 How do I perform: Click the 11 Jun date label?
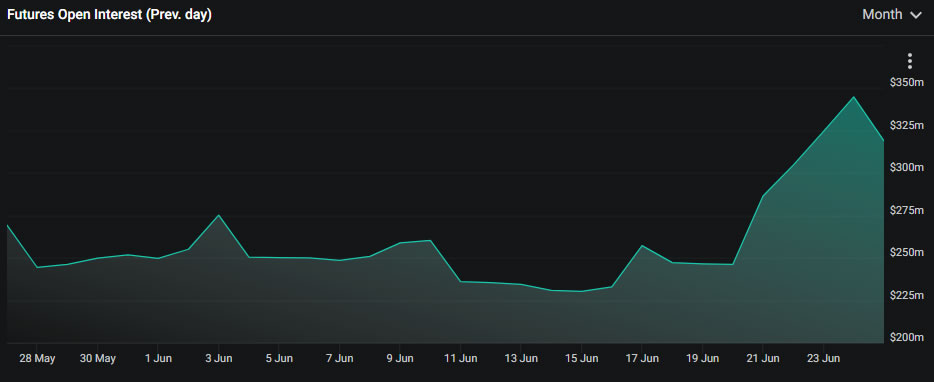[460, 358]
